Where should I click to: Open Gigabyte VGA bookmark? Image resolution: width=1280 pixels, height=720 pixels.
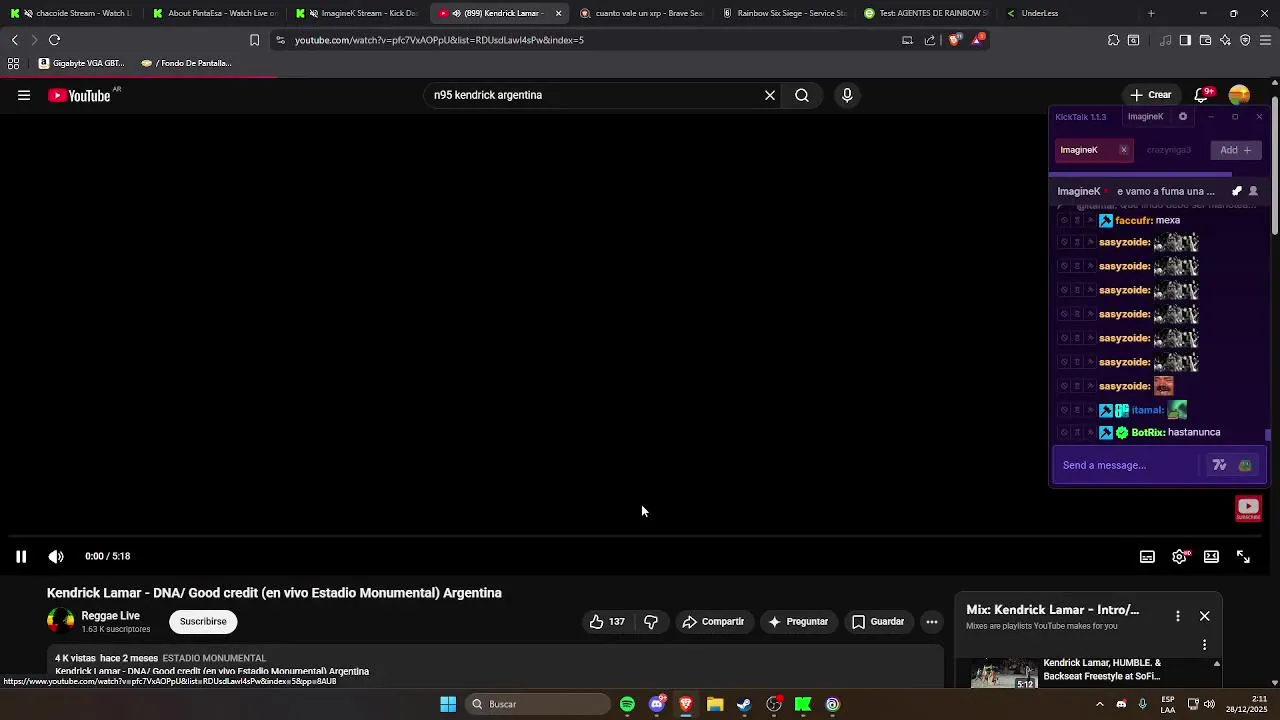pyautogui.click(x=81, y=63)
